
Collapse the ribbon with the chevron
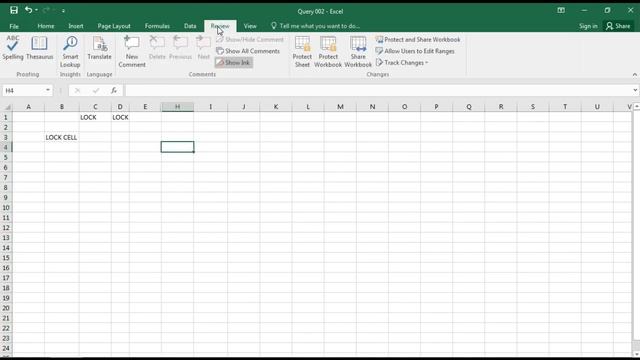635,74
